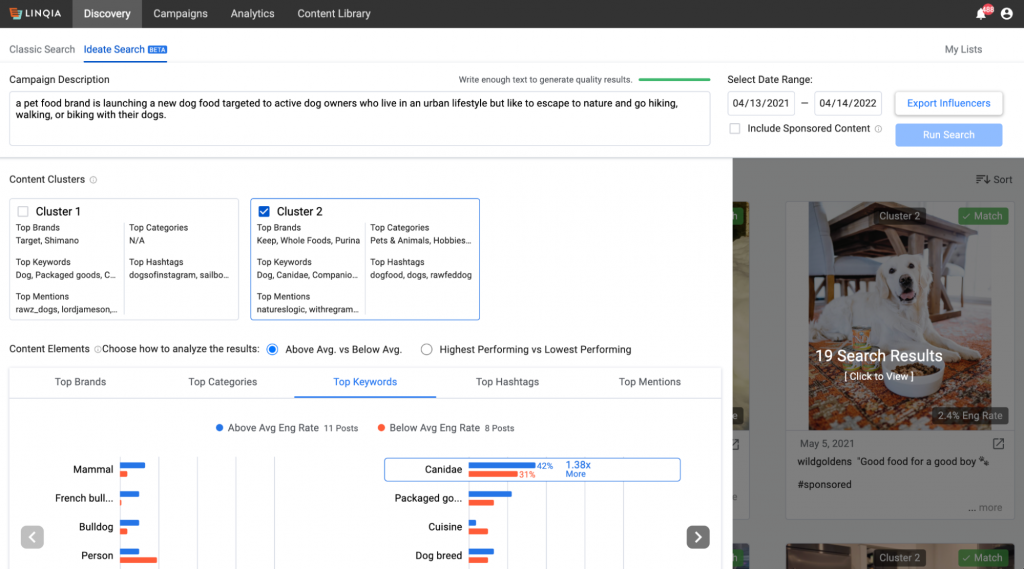Select the French bull... keyword label
This screenshot has width=1024, height=569.
pyautogui.click(x=84, y=498)
